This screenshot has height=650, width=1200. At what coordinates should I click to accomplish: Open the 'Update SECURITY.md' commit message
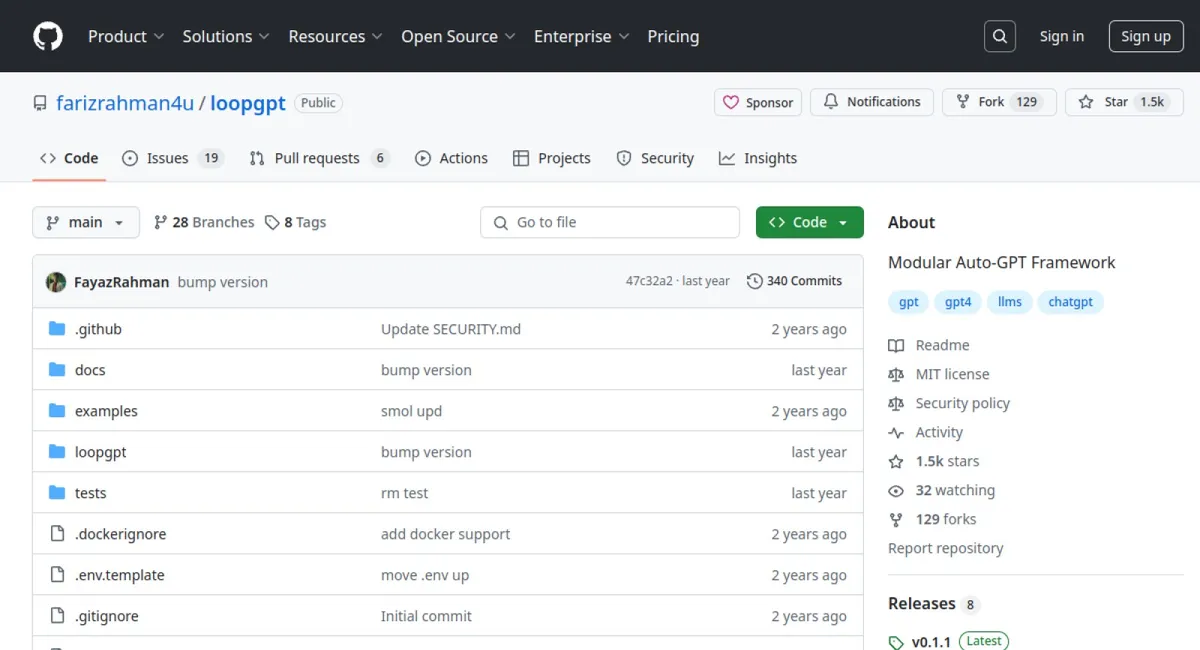[x=451, y=329]
